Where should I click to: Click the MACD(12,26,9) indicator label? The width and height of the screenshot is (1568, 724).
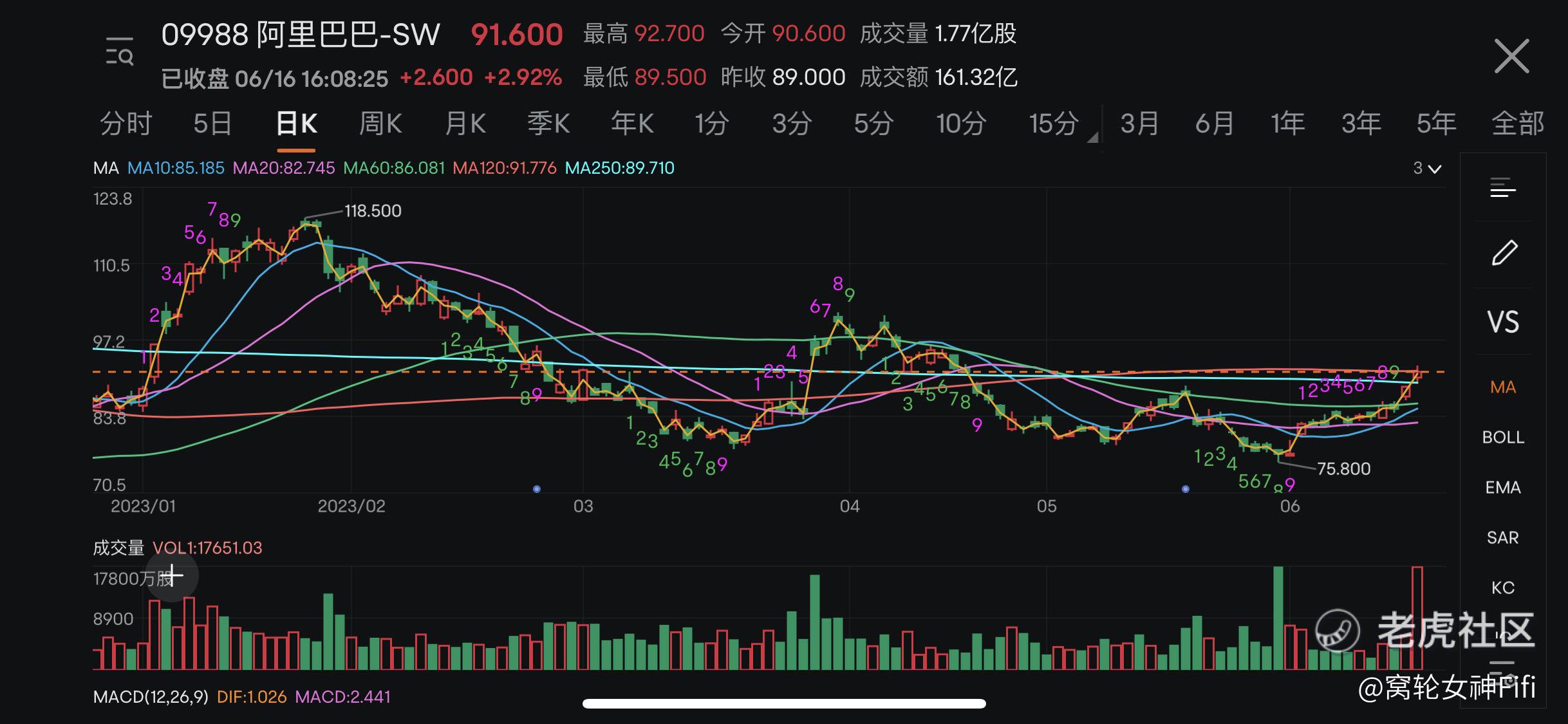(151, 697)
